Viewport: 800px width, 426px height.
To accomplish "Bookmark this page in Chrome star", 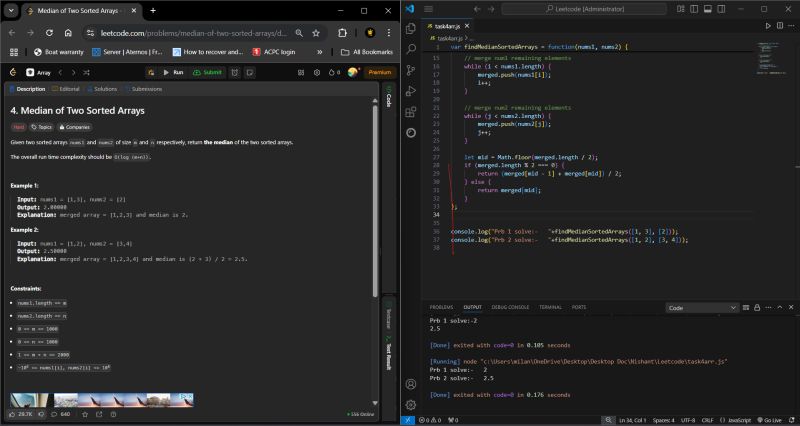I will pos(316,33).
